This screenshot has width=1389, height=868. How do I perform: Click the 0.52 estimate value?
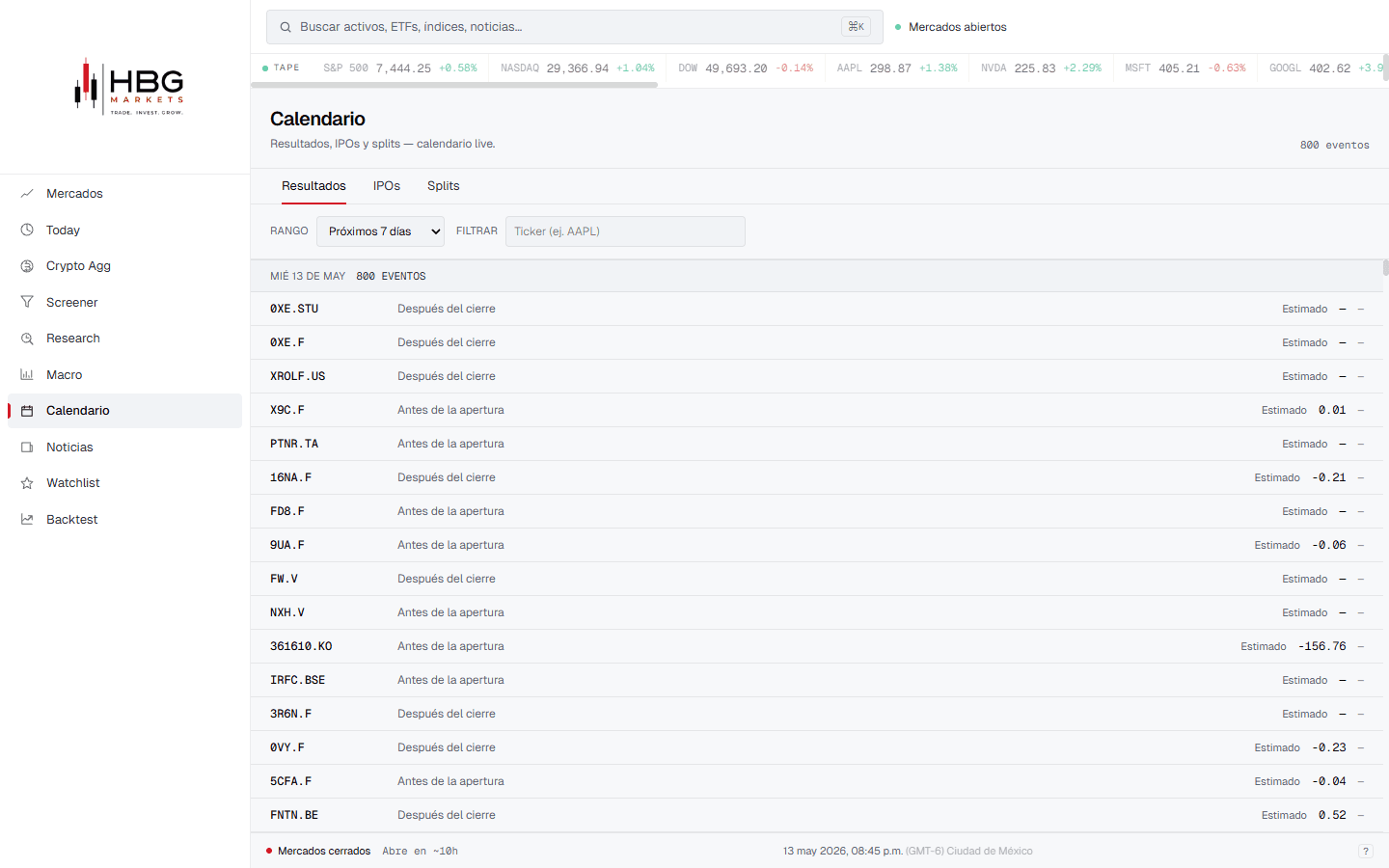1332,815
